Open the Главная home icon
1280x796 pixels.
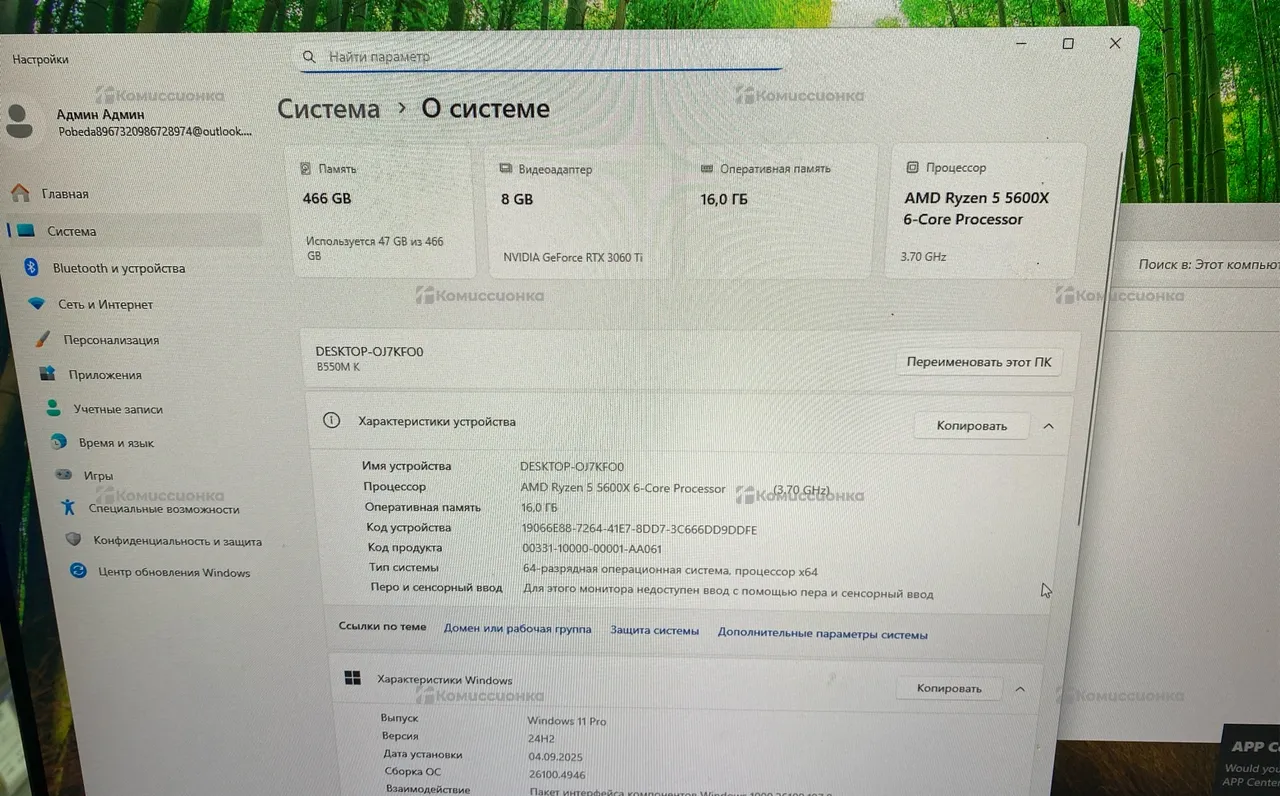(x=20, y=193)
